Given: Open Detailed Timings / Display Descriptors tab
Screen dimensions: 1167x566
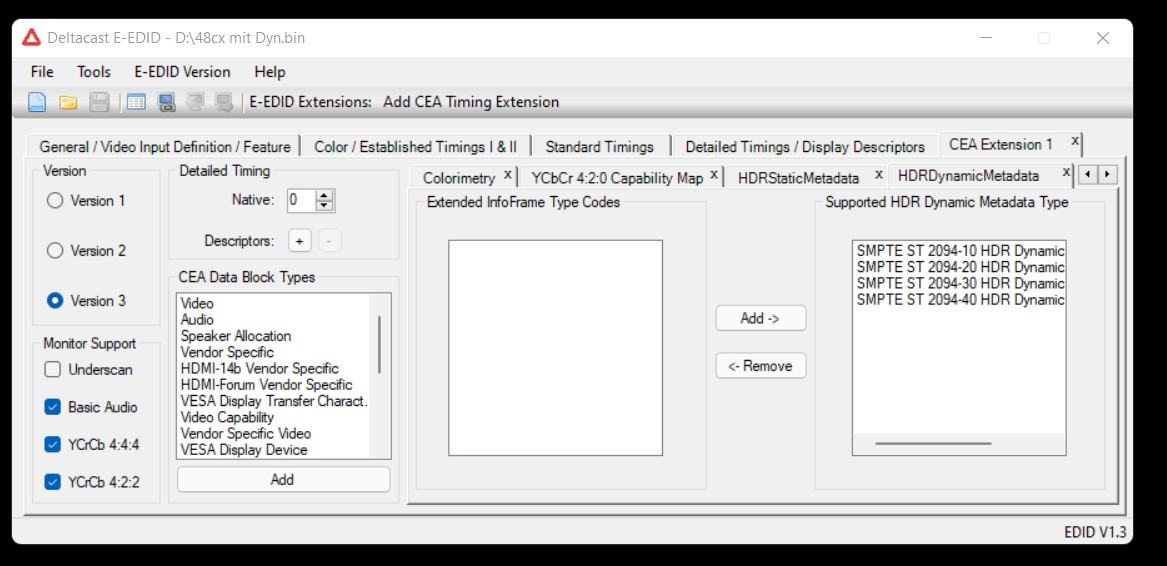Looking at the screenshot, I should (x=805, y=147).
